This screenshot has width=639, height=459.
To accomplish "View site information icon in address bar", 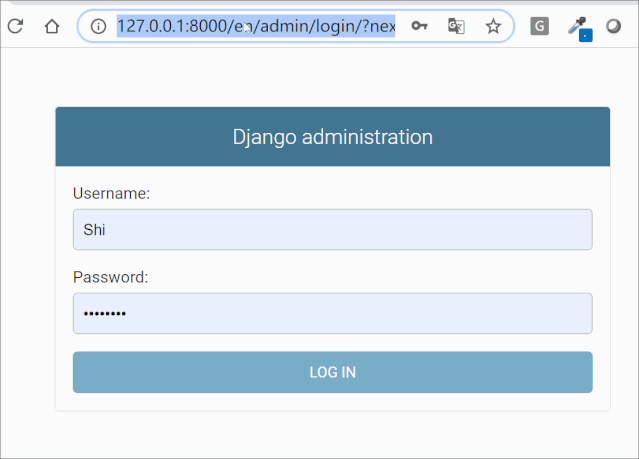I will pyautogui.click(x=98, y=27).
